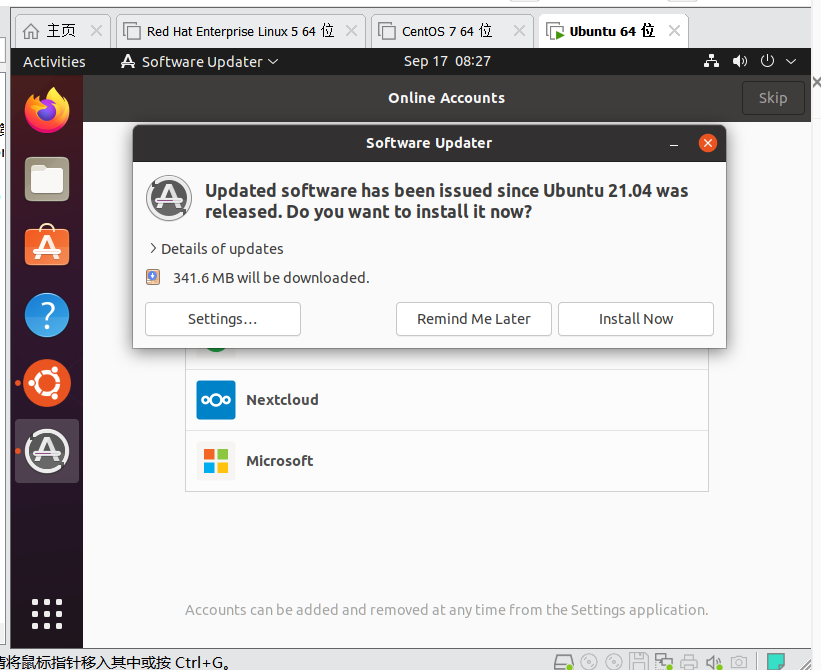Select the Microsoft account option

click(x=447, y=461)
